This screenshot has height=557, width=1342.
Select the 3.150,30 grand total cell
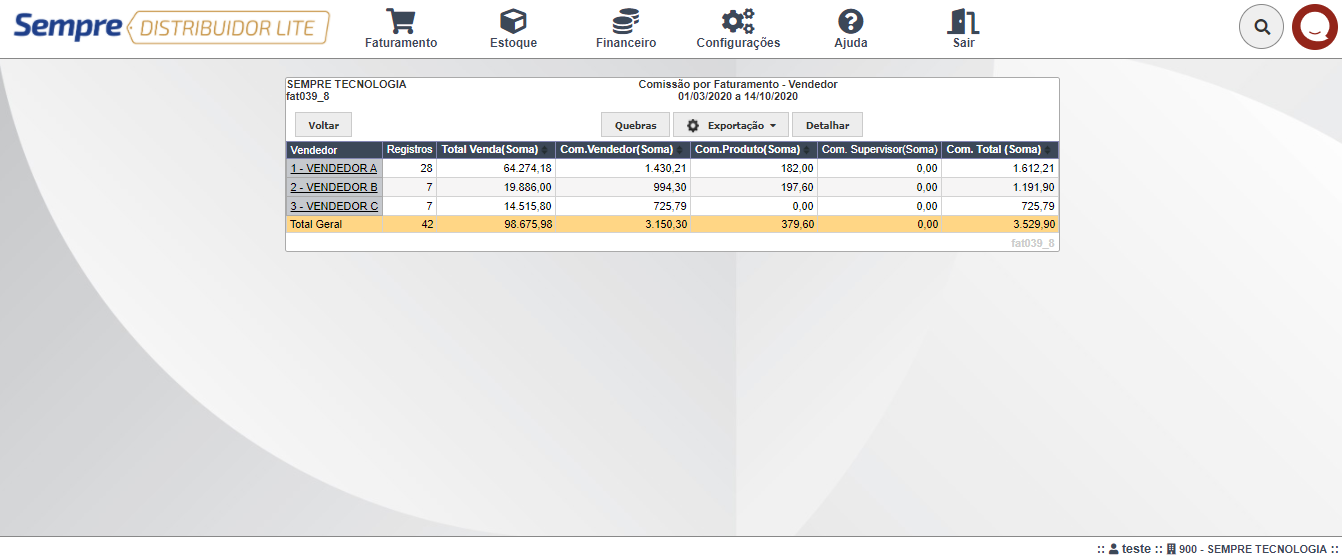tap(623, 225)
